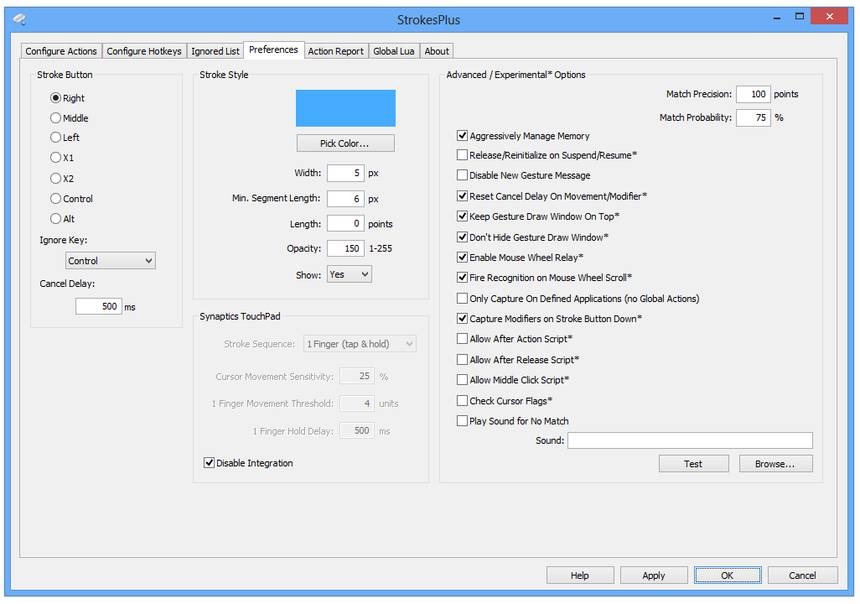This screenshot has width=860, height=604.
Task: Click the Help button
Action: 580,575
